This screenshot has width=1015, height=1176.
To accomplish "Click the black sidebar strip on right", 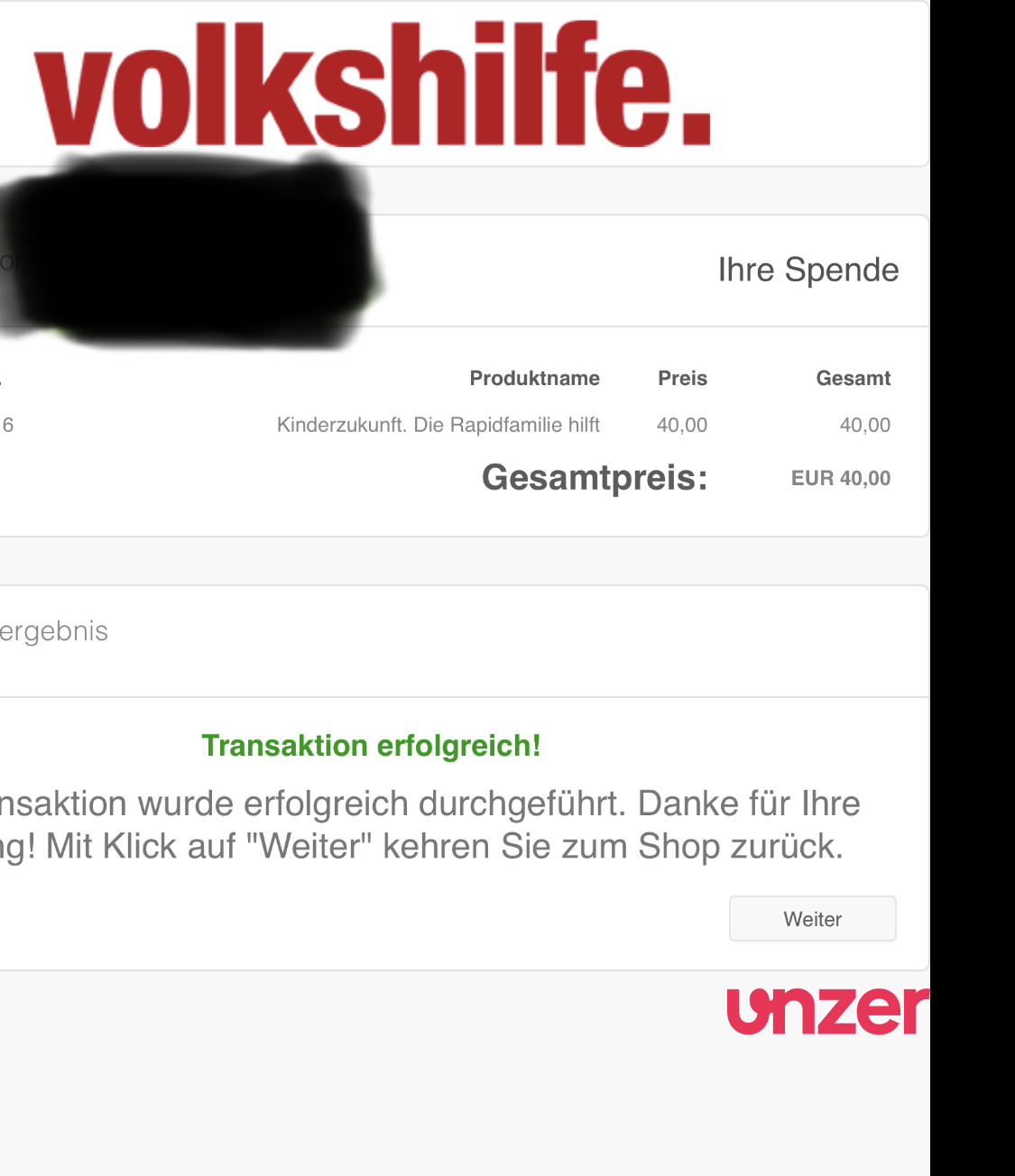I will (x=973, y=588).
